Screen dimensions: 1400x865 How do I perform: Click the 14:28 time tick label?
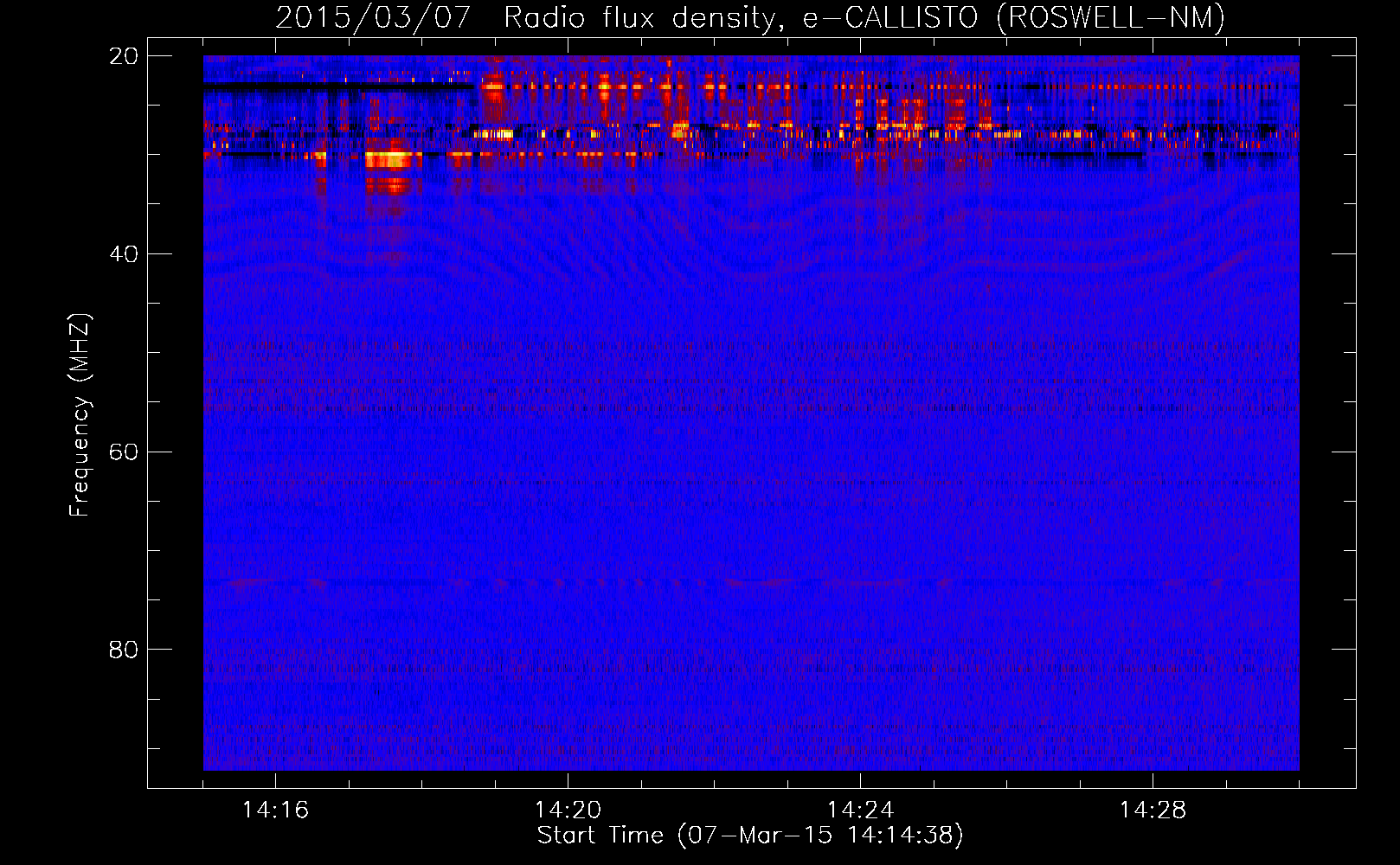(1153, 810)
